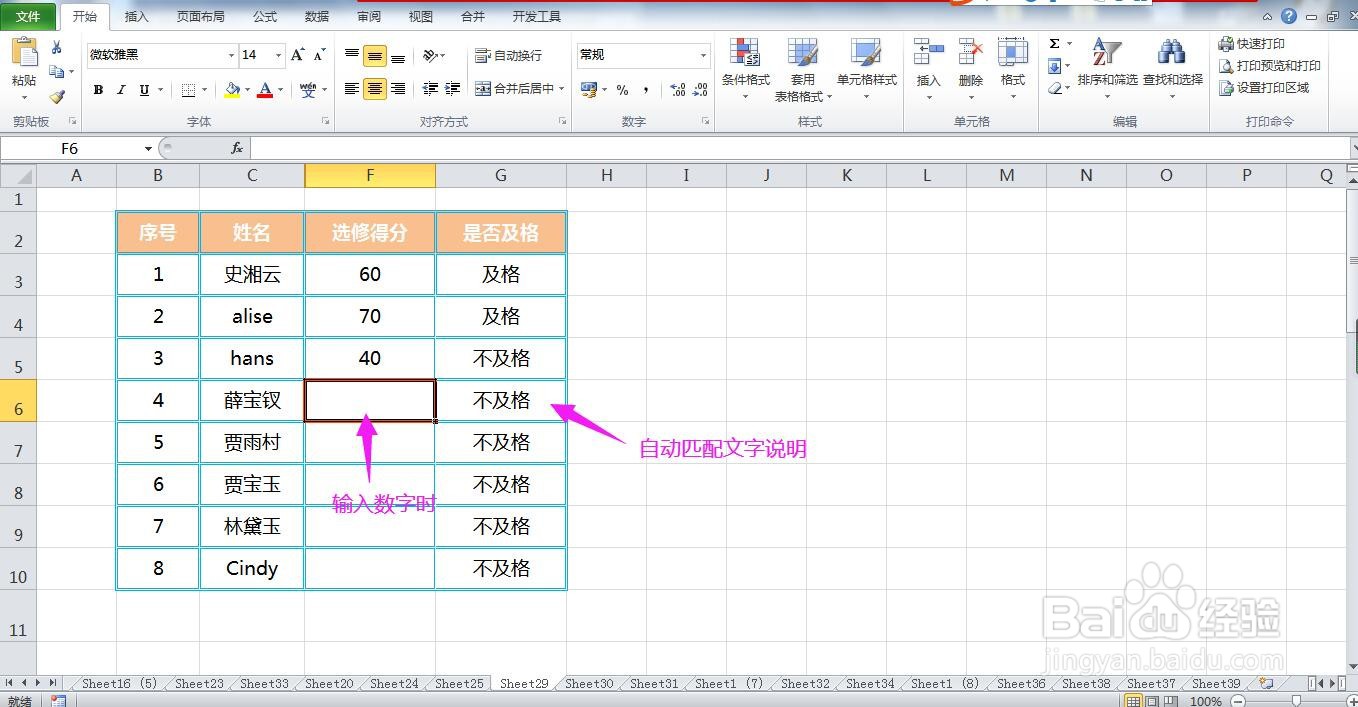Expand the underline style dropdown arrow
Screen dimensions: 1358x707
[160, 90]
